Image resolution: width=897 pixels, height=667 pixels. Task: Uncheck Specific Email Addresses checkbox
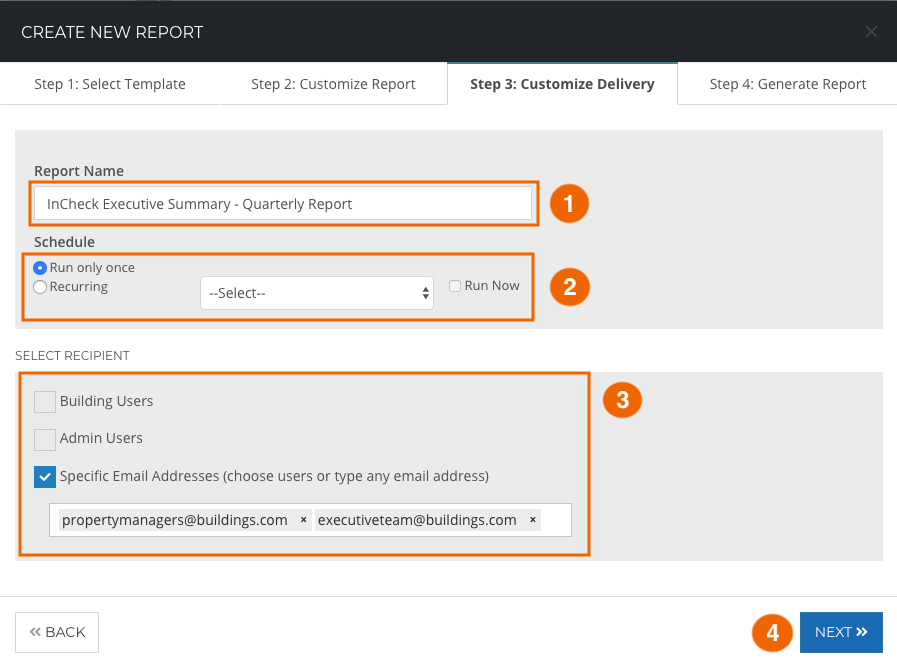45,477
